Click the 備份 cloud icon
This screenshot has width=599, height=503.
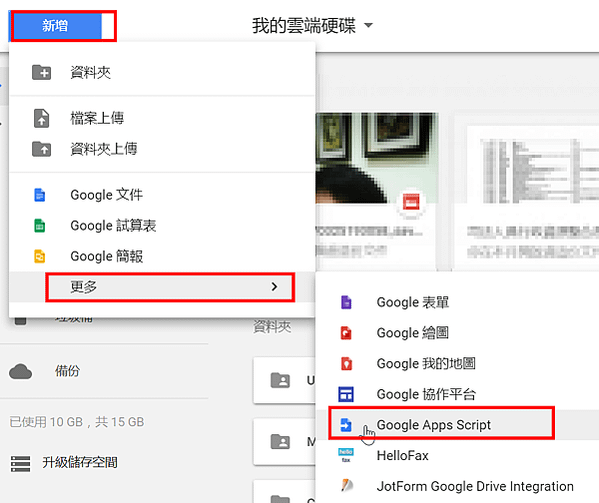pos(21,371)
